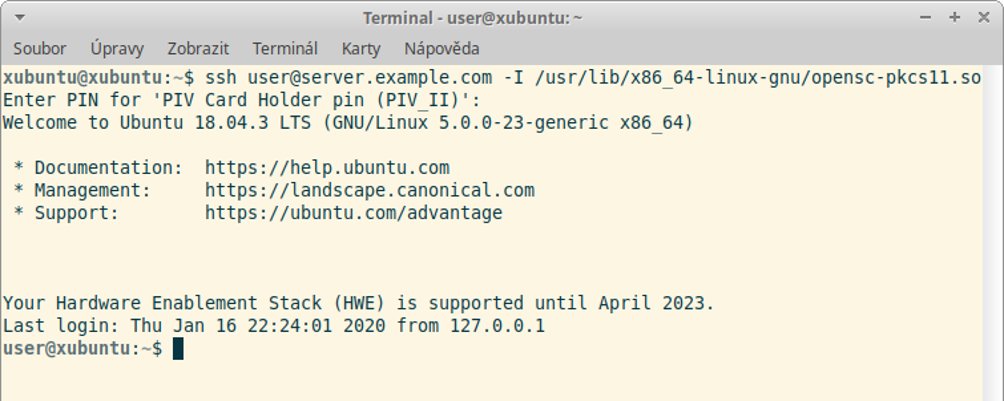Click the https://help.ubuntu.com documentation URL
This screenshot has width=1004, height=401.
(327, 168)
